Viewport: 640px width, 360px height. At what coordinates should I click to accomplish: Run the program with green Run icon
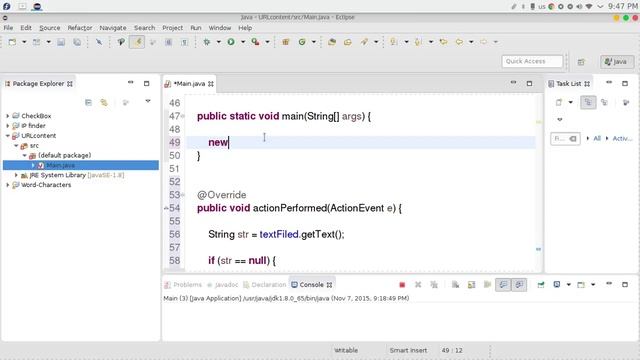point(231,42)
